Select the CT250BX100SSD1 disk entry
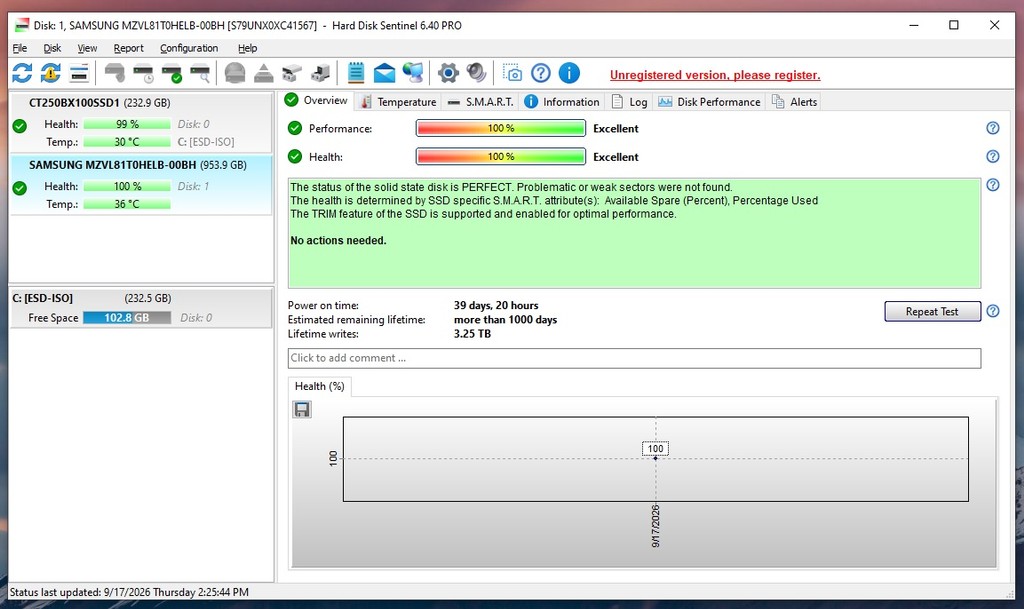The height and width of the screenshot is (609, 1024). 140,122
